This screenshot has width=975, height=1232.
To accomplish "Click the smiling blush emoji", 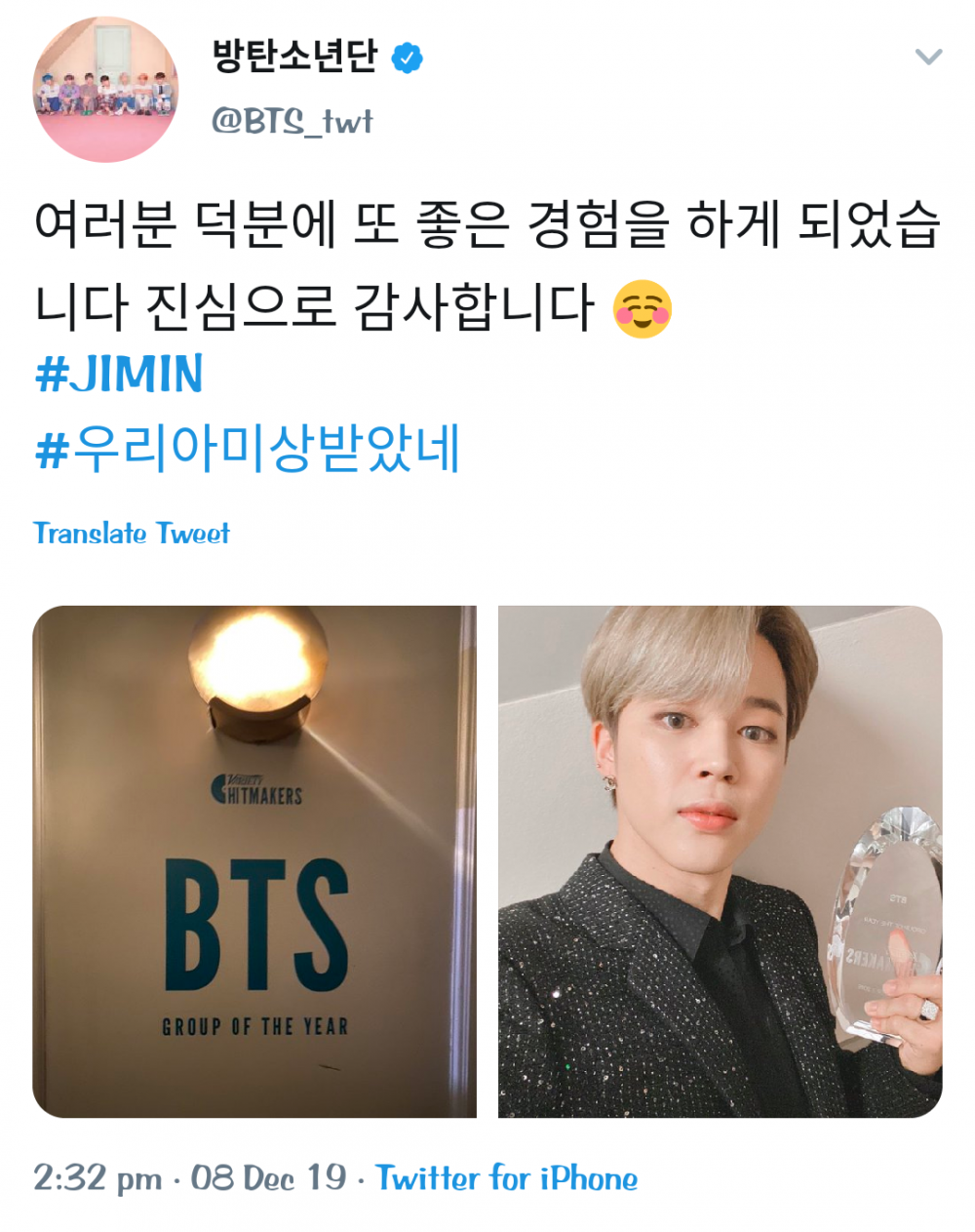I will (643, 309).
